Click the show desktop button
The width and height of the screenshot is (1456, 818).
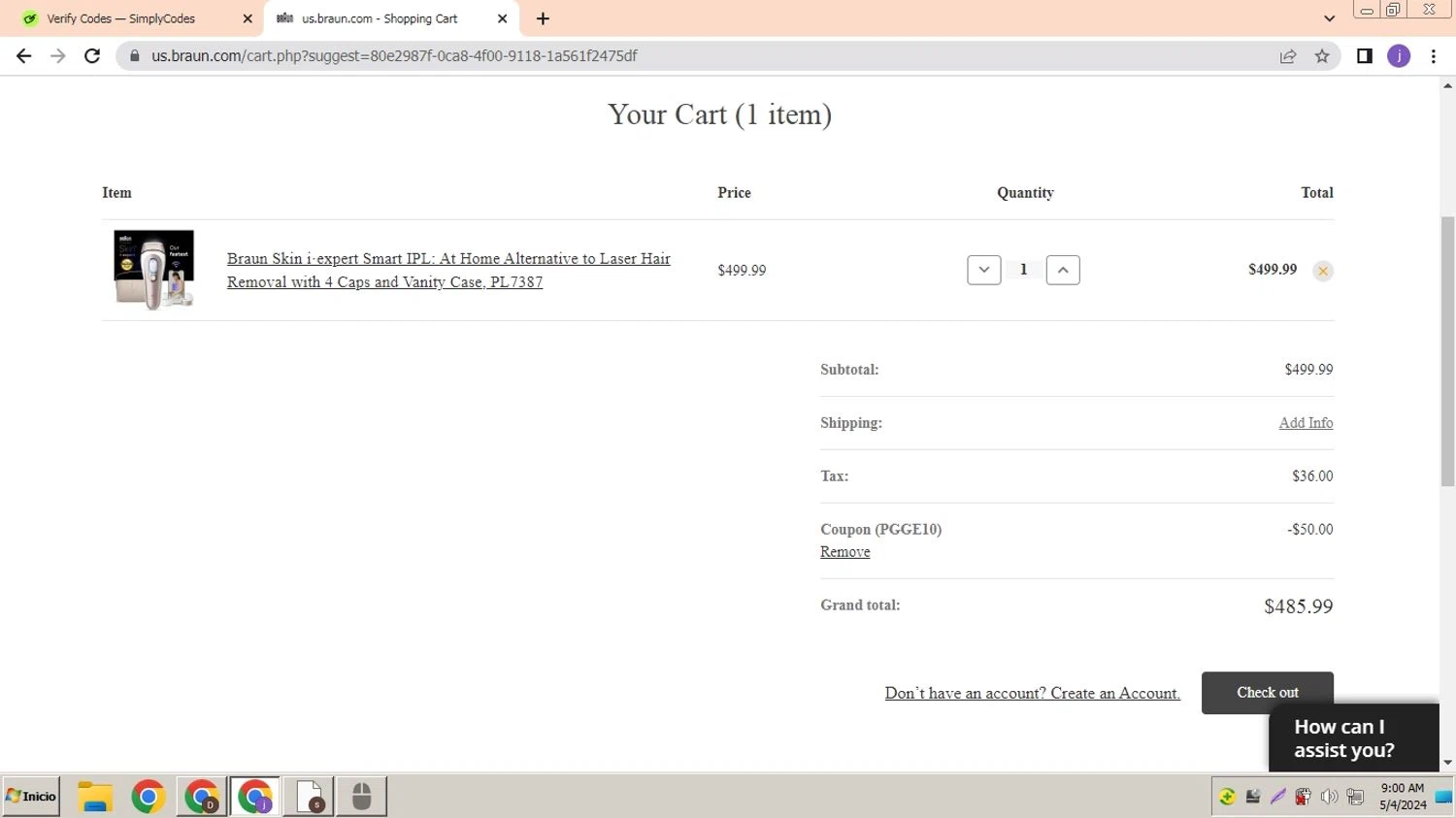tap(1445, 797)
